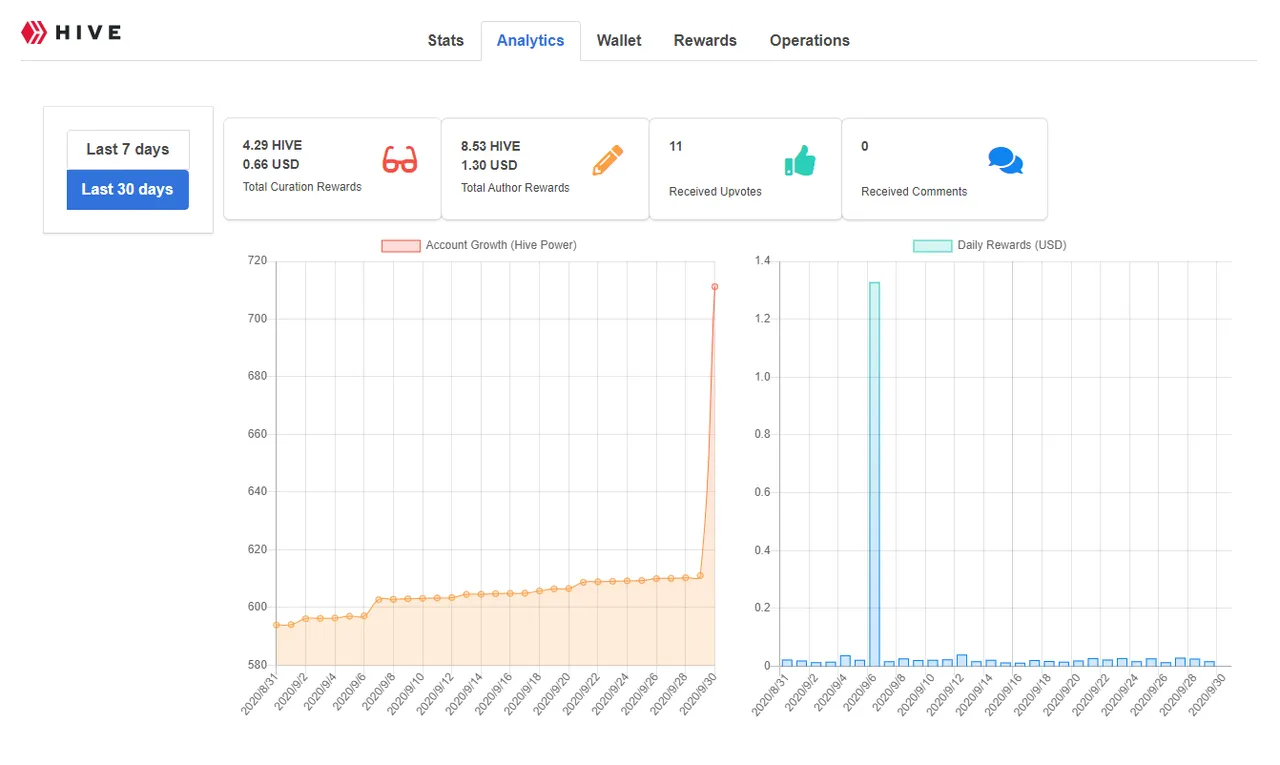Toggle Daily Rewards legend swatch
Viewport: 1280px width, 765px height.
click(932, 245)
